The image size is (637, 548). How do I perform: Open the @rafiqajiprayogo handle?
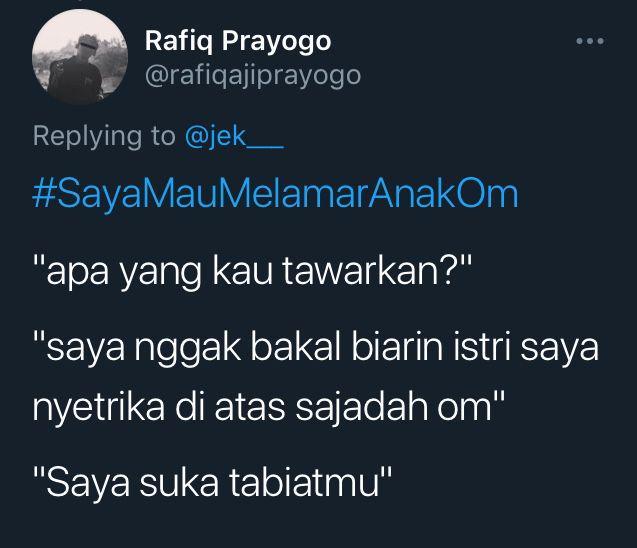tap(253, 76)
